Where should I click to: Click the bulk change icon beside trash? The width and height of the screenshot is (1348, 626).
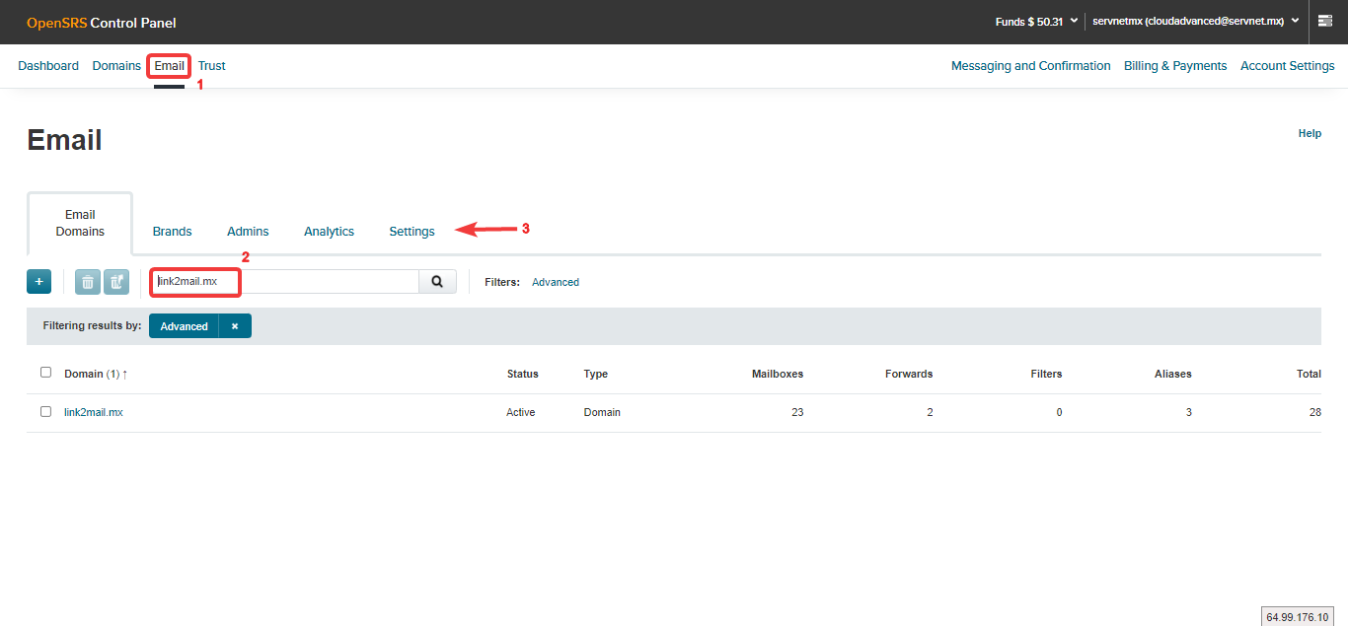[x=116, y=282]
